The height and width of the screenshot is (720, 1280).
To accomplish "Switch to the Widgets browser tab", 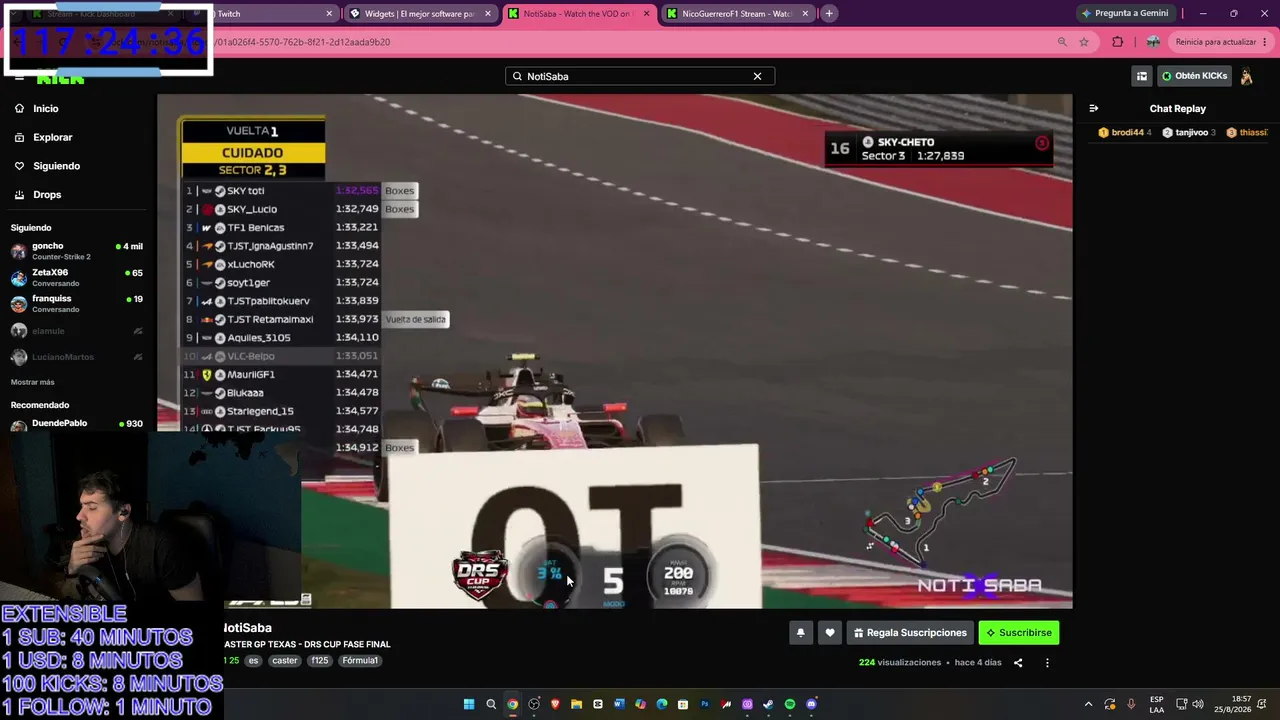I will coord(422,14).
